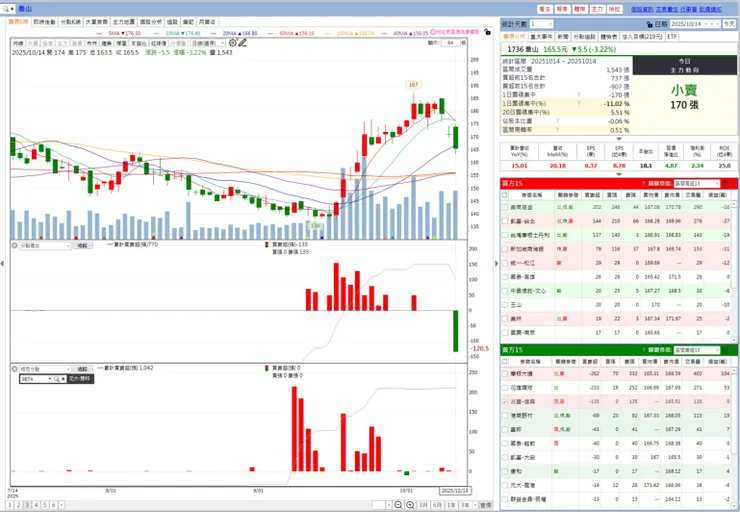Open the chart settings gear icon

[x=233, y=43]
